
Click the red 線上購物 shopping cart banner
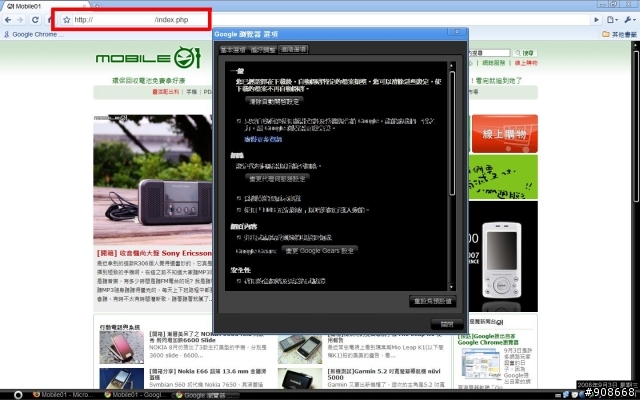pyautogui.click(x=504, y=133)
